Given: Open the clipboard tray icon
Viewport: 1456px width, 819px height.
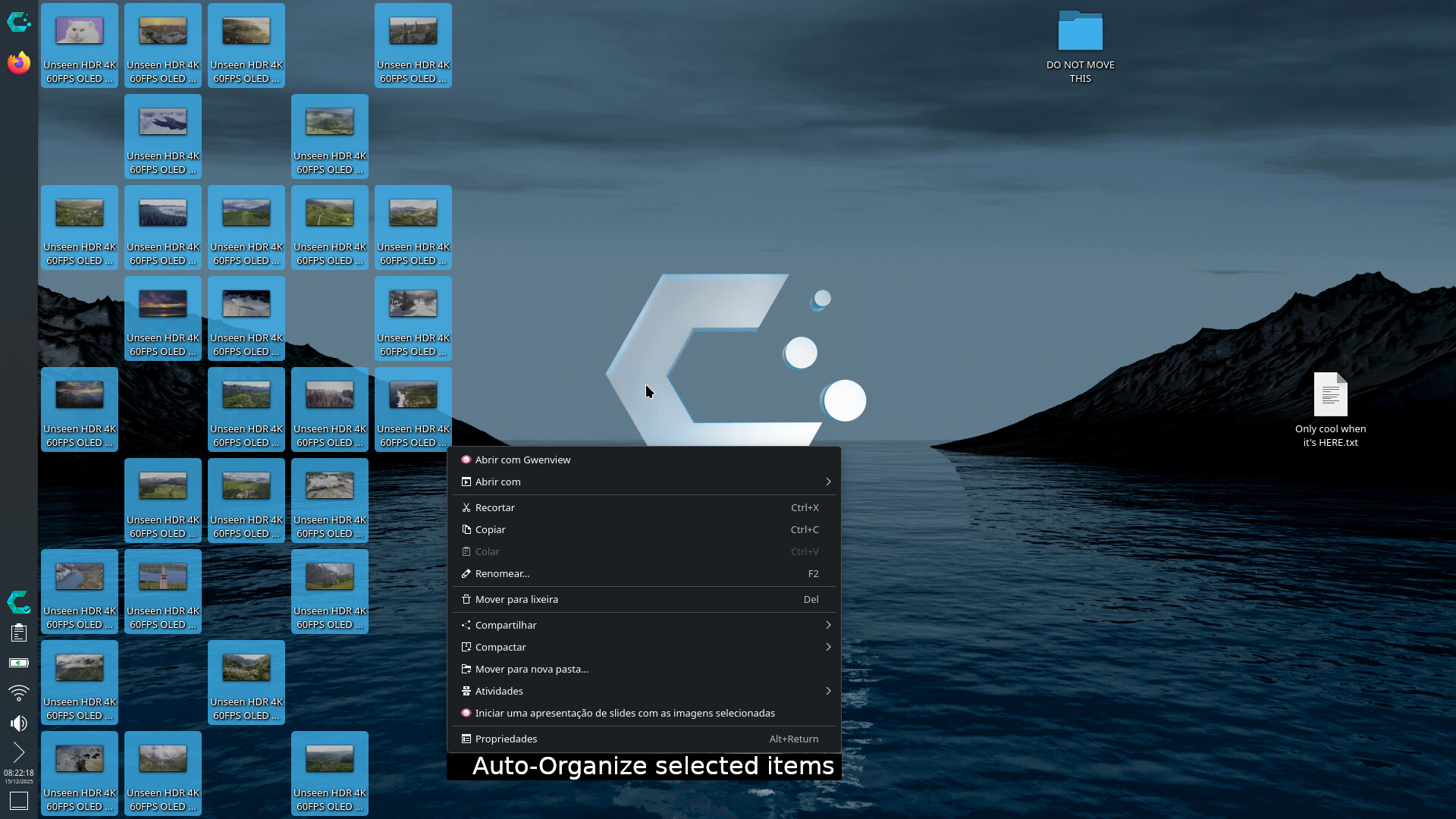Looking at the screenshot, I should [x=18, y=632].
